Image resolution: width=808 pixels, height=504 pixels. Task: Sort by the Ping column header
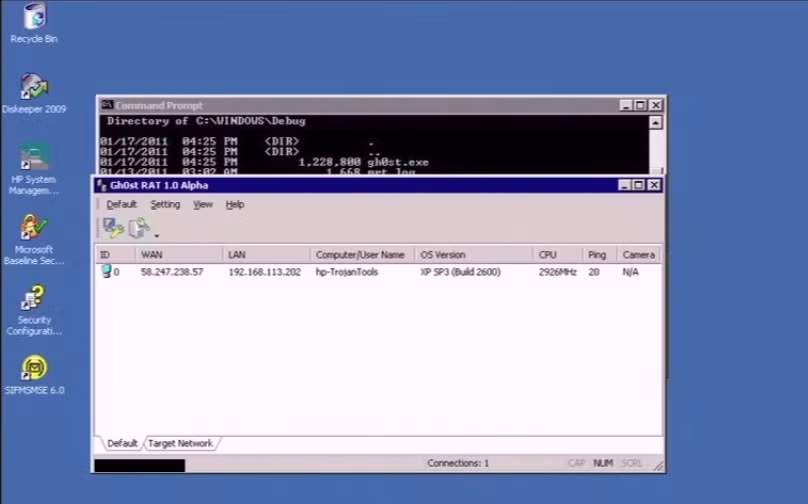600,255
